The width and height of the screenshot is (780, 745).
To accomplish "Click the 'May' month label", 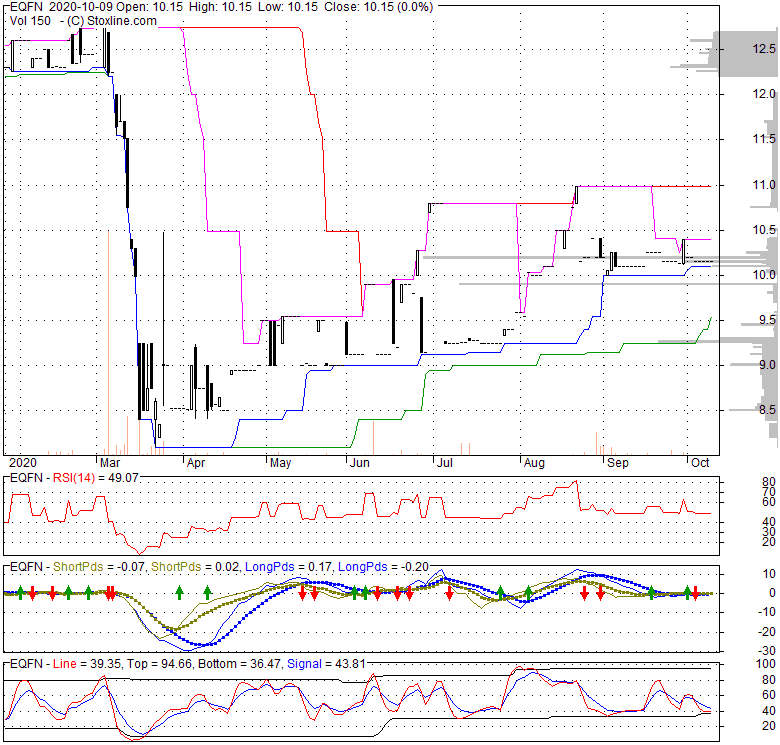I will pos(281,463).
